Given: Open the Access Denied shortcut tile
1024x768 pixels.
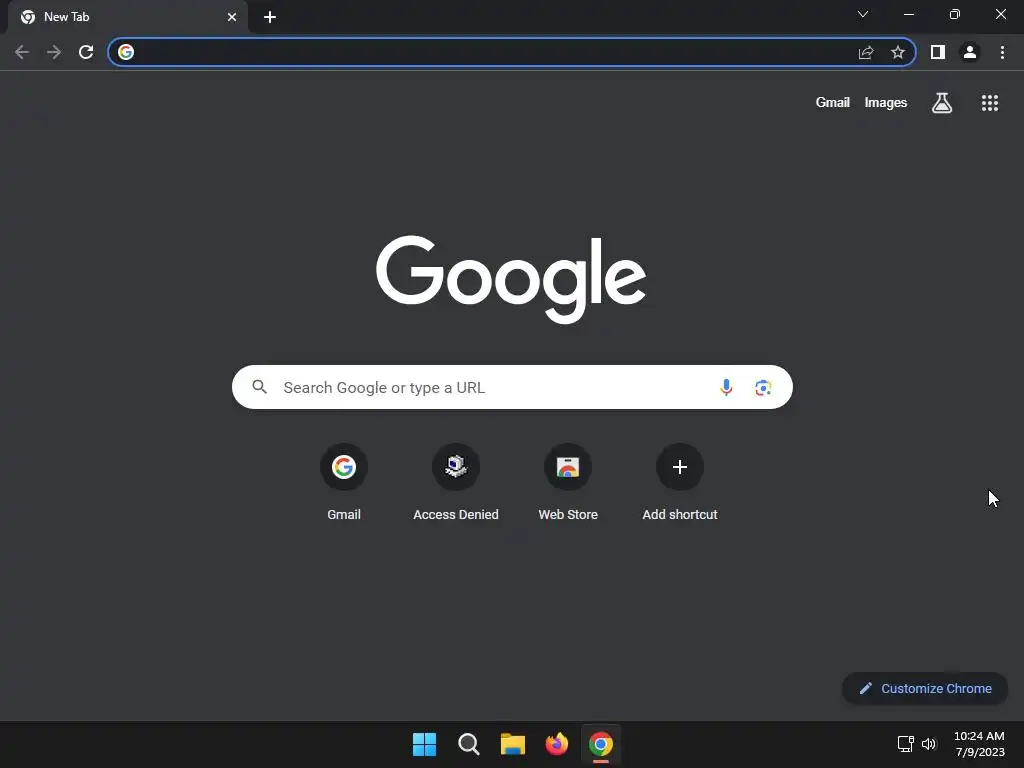Looking at the screenshot, I should 456,483.
